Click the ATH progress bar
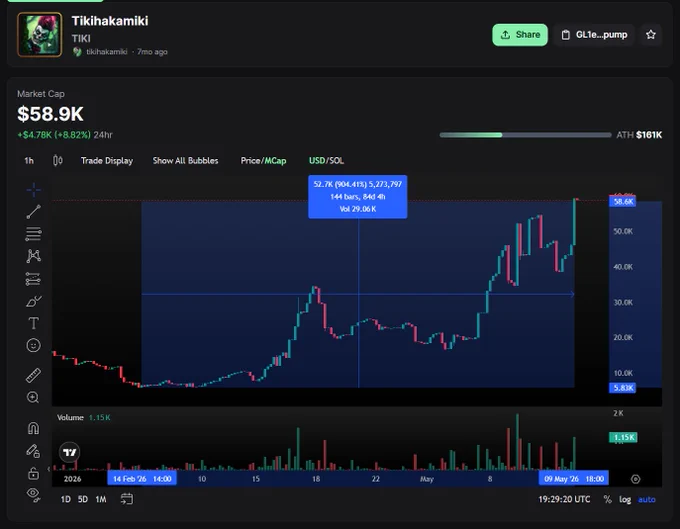The width and height of the screenshot is (680, 529). click(525, 135)
